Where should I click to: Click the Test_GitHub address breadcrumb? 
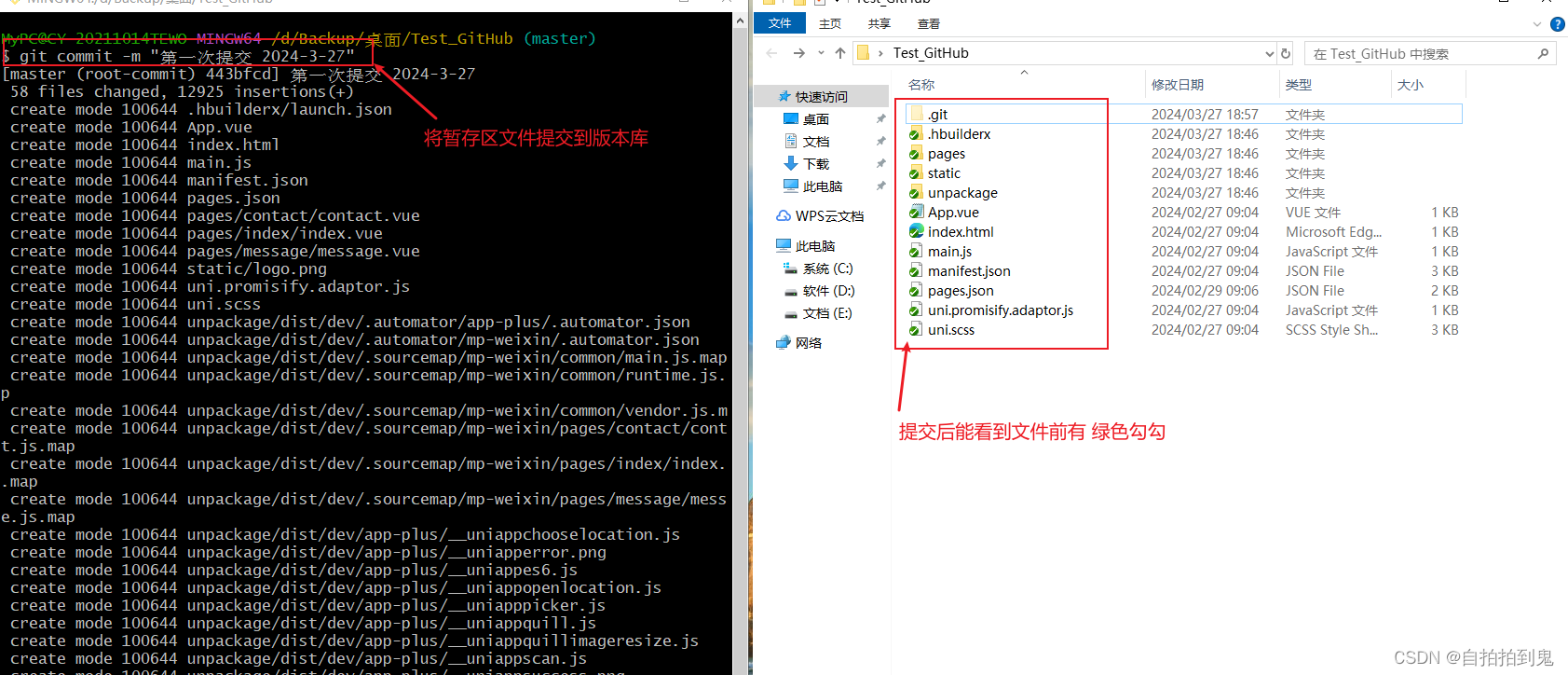click(x=931, y=53)
